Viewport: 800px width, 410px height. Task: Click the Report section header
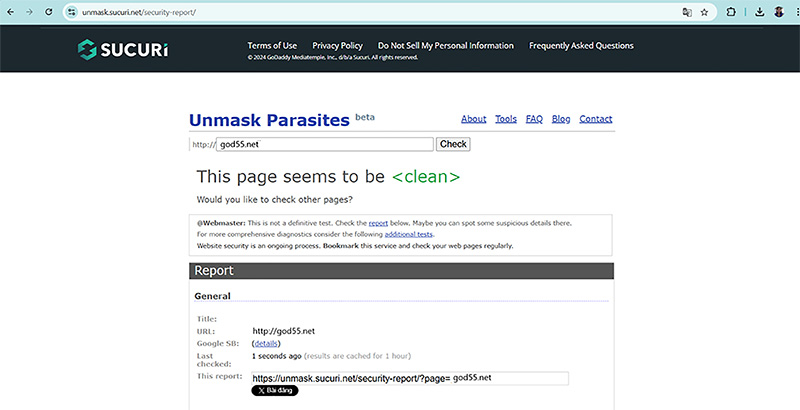click(x=401, y=271)
